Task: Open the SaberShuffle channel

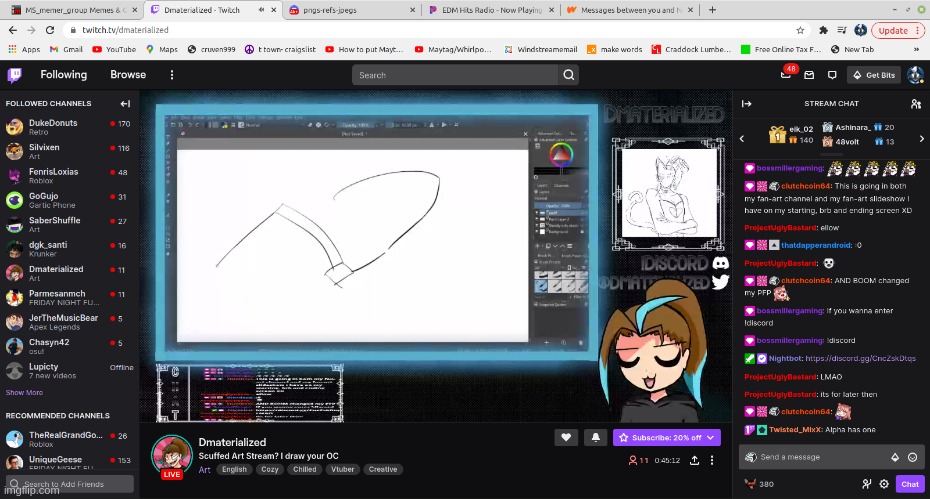Action: 69,224
